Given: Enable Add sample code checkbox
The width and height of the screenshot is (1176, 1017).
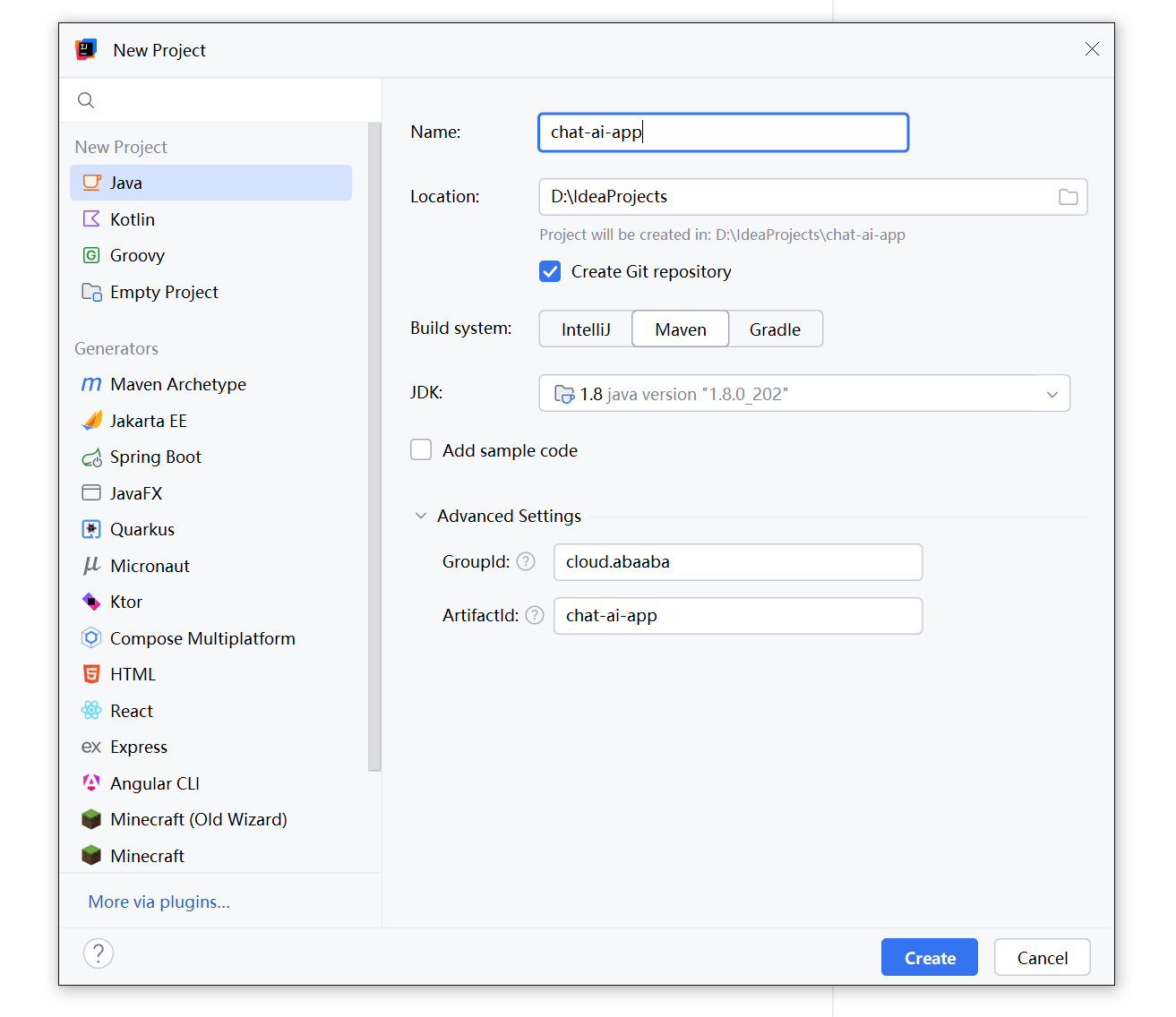Looking at the screenshot, I should point(421,449).
